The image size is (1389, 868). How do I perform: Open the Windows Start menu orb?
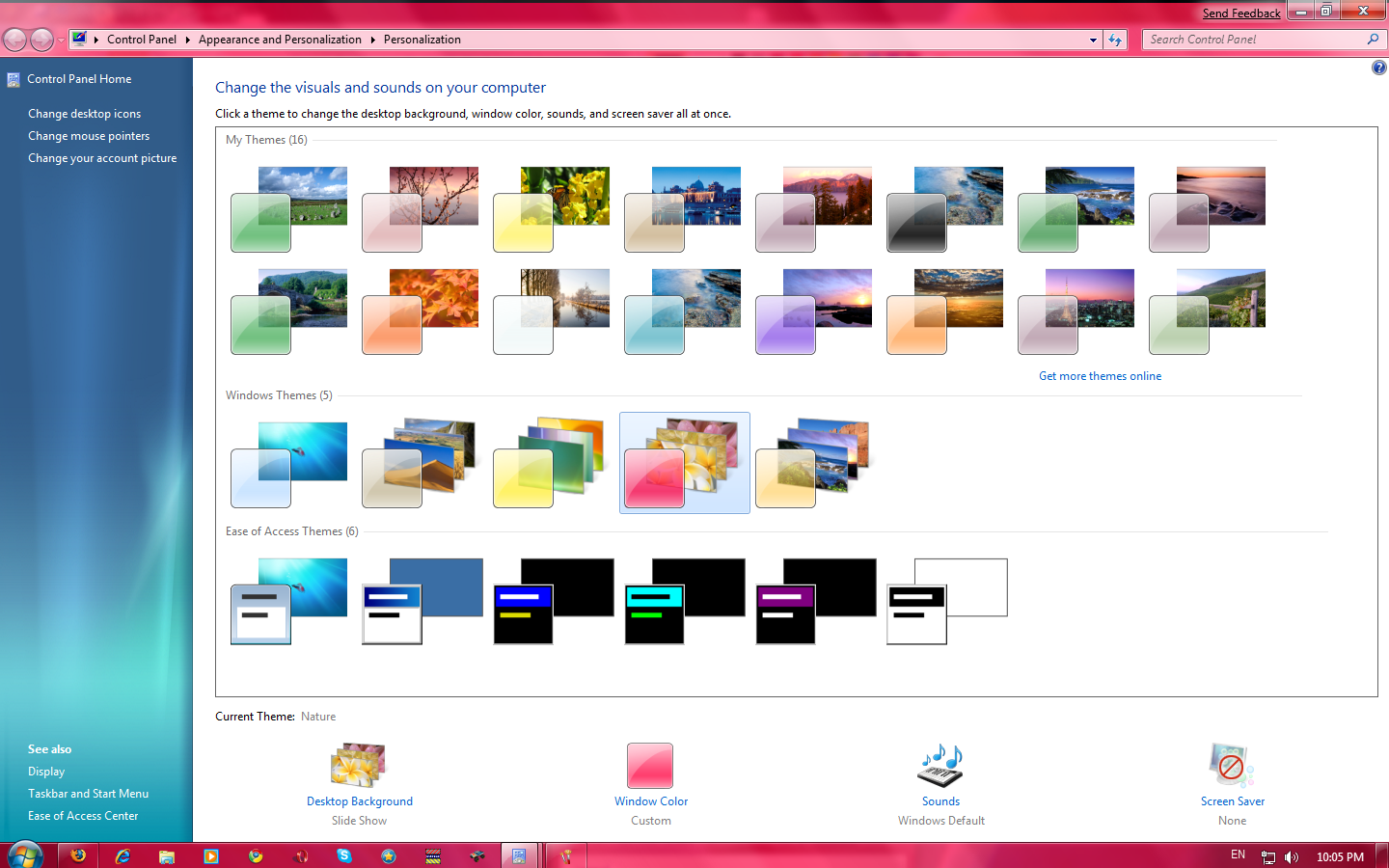pos(25,854)
